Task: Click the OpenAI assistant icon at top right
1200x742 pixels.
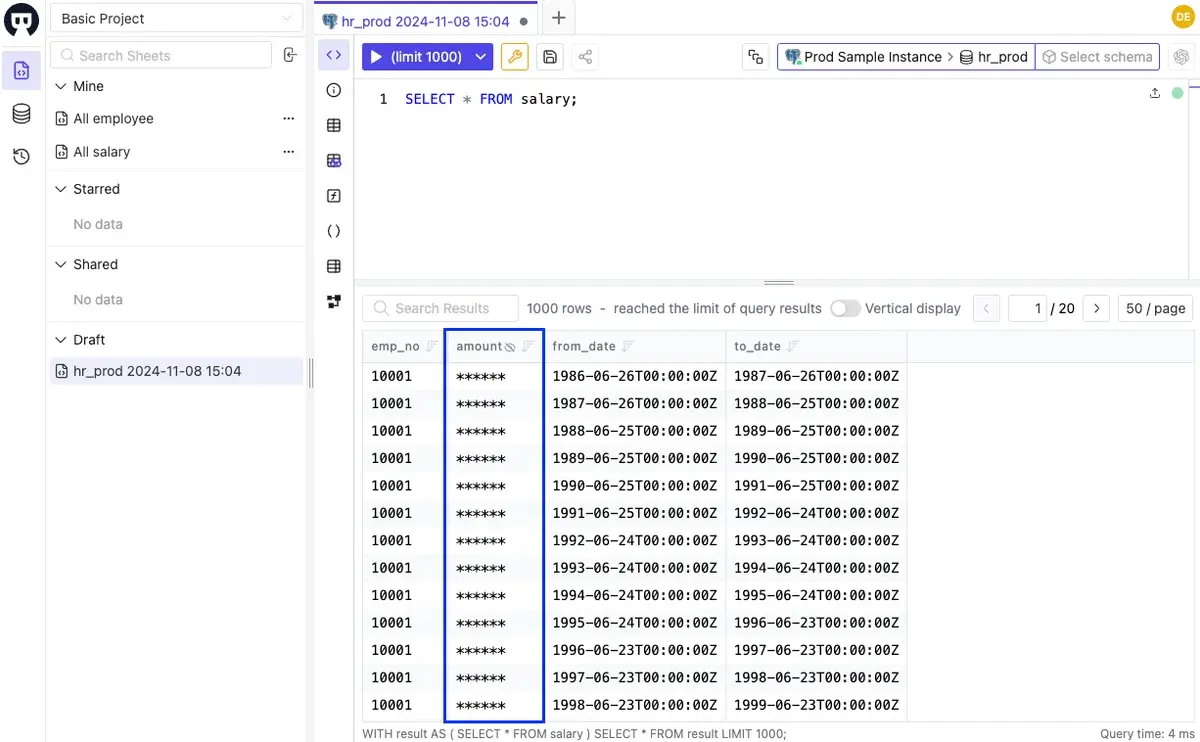Action: (x=1181, y=57)
